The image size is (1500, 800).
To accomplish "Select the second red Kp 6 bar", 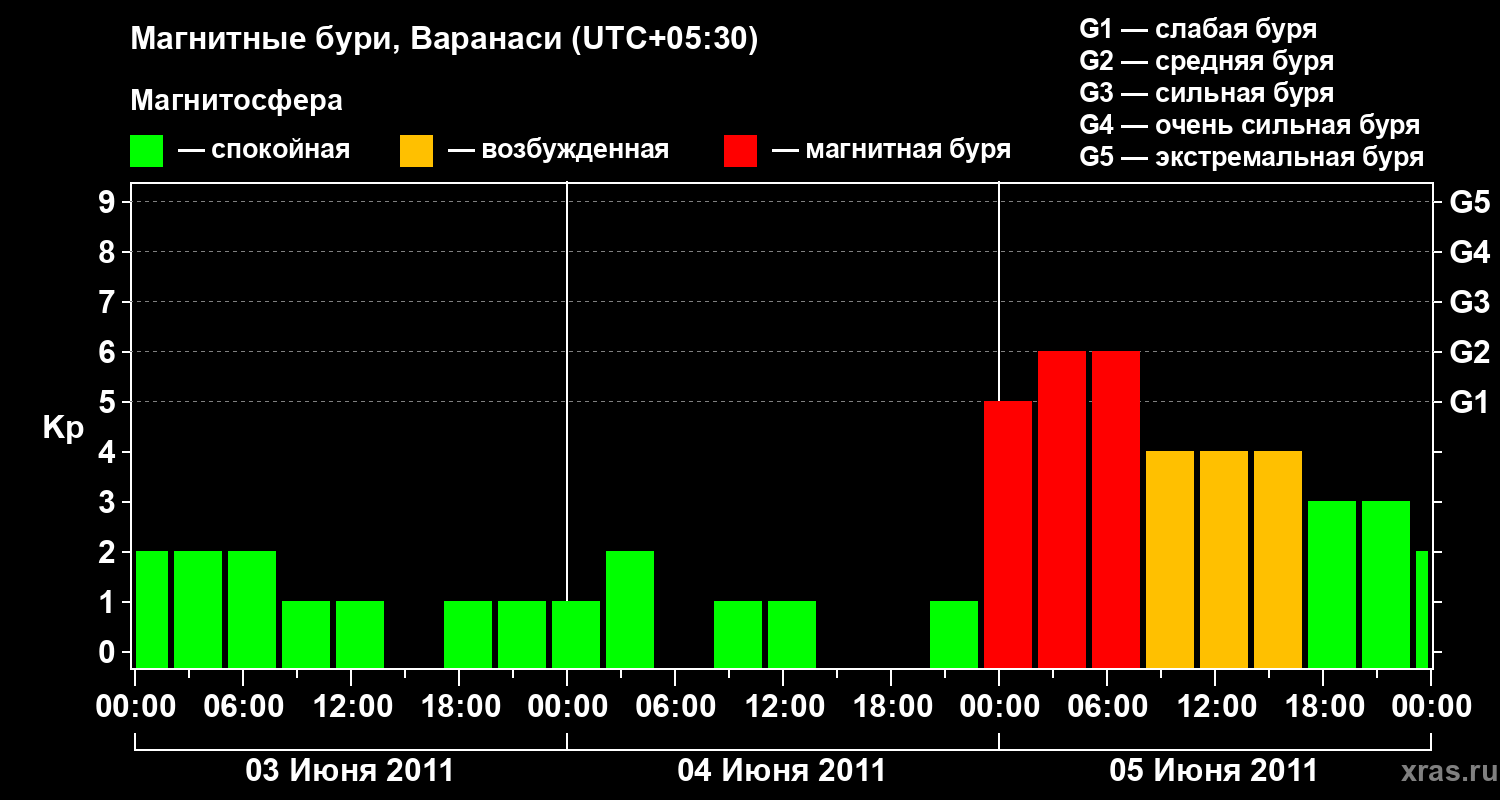I will click(x=1116, y=510).
